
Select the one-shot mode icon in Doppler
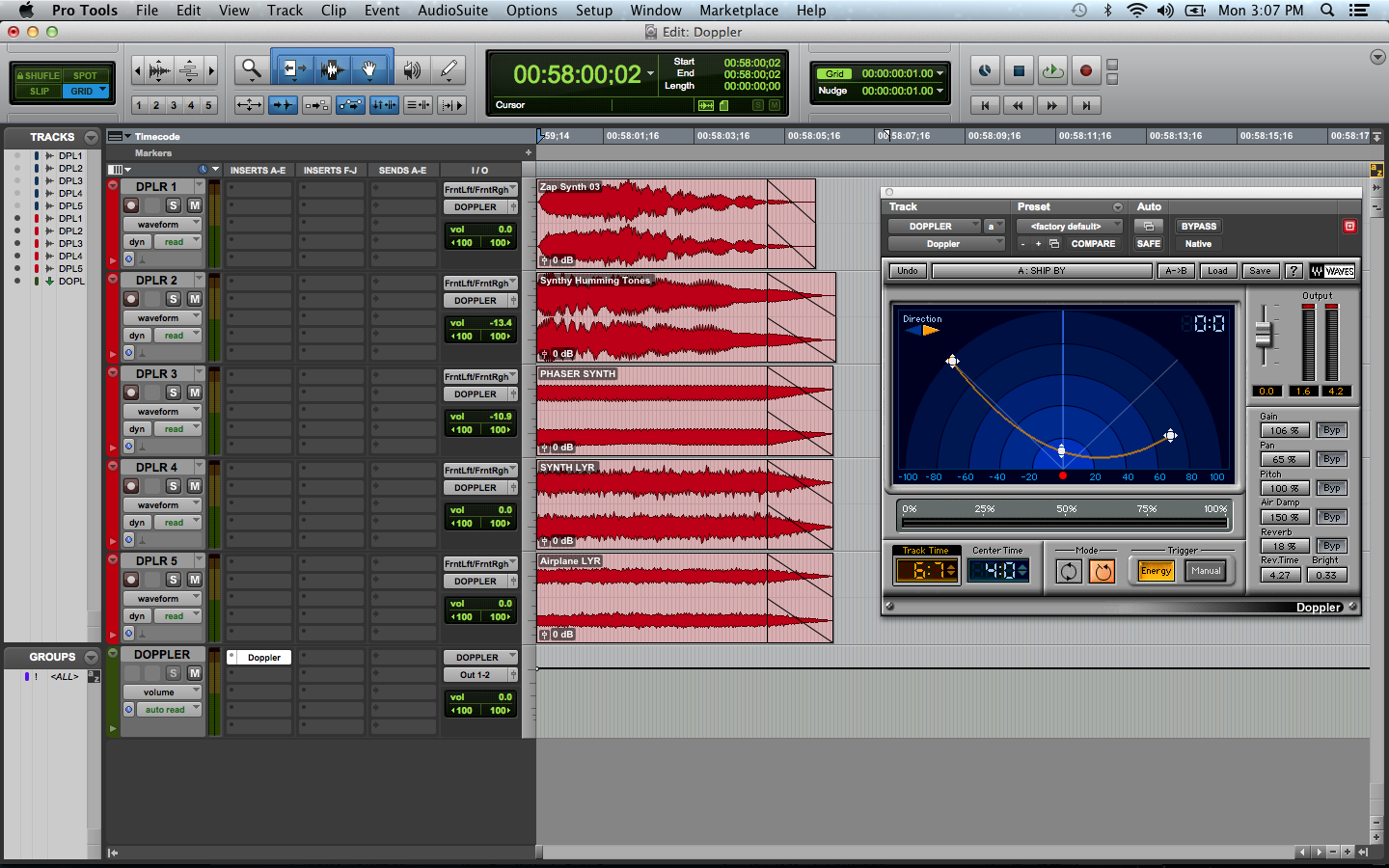(x=1103, y=571)
